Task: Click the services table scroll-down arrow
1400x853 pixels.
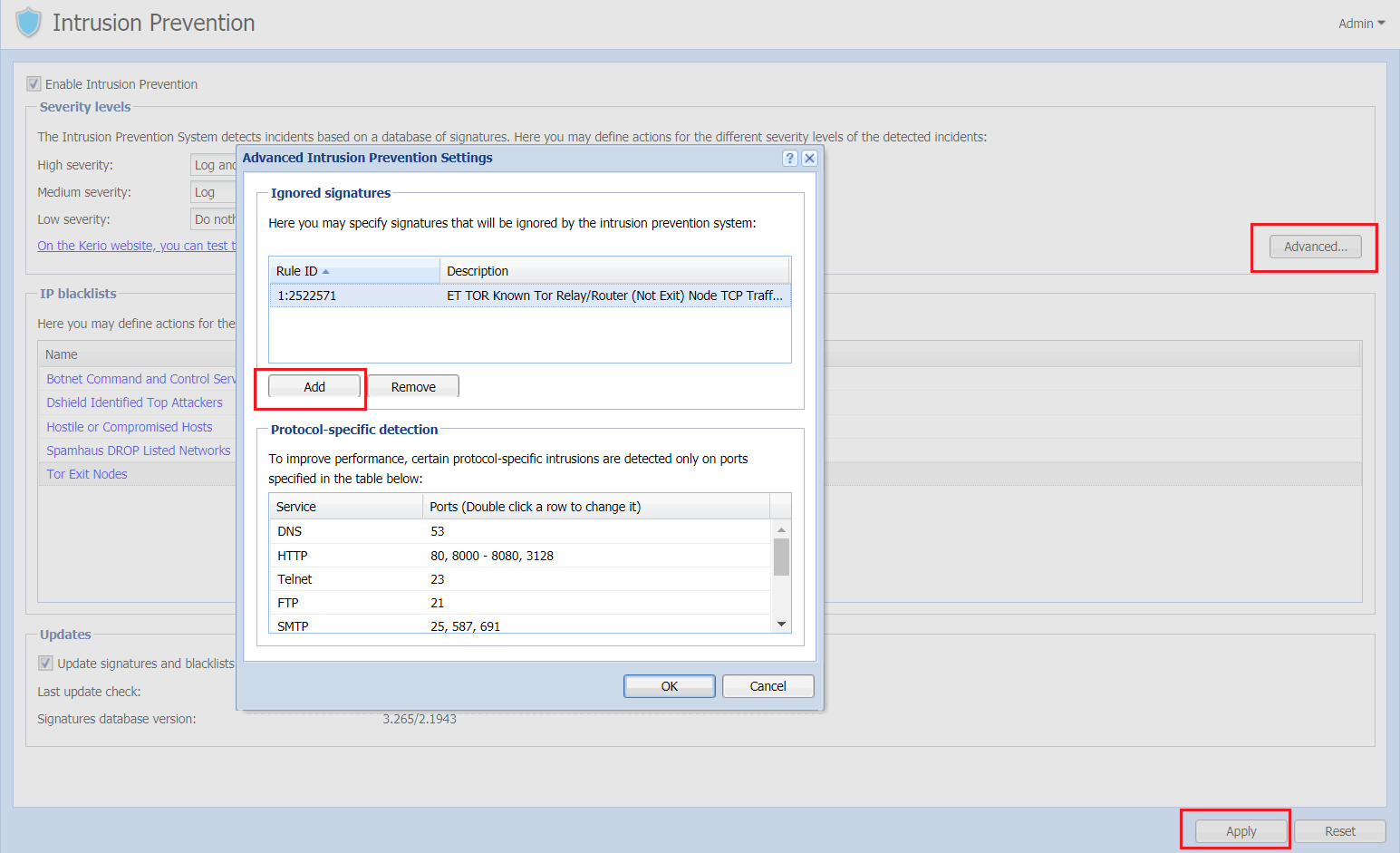Action: (x=781, y=624)
